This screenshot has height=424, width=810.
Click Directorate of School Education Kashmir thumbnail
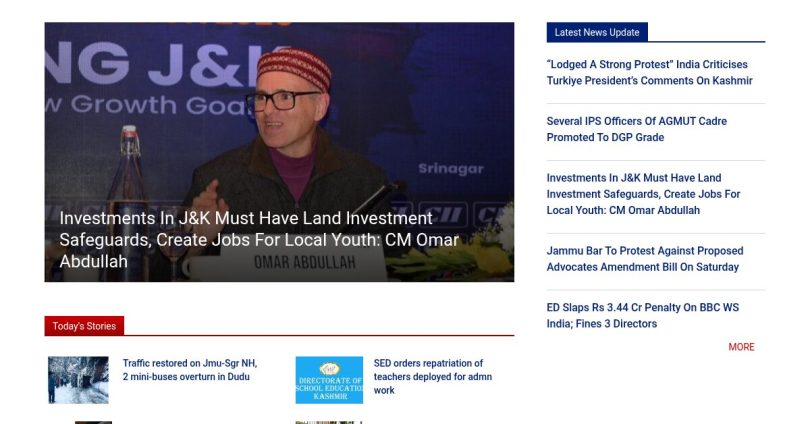[x=329, y=380]
